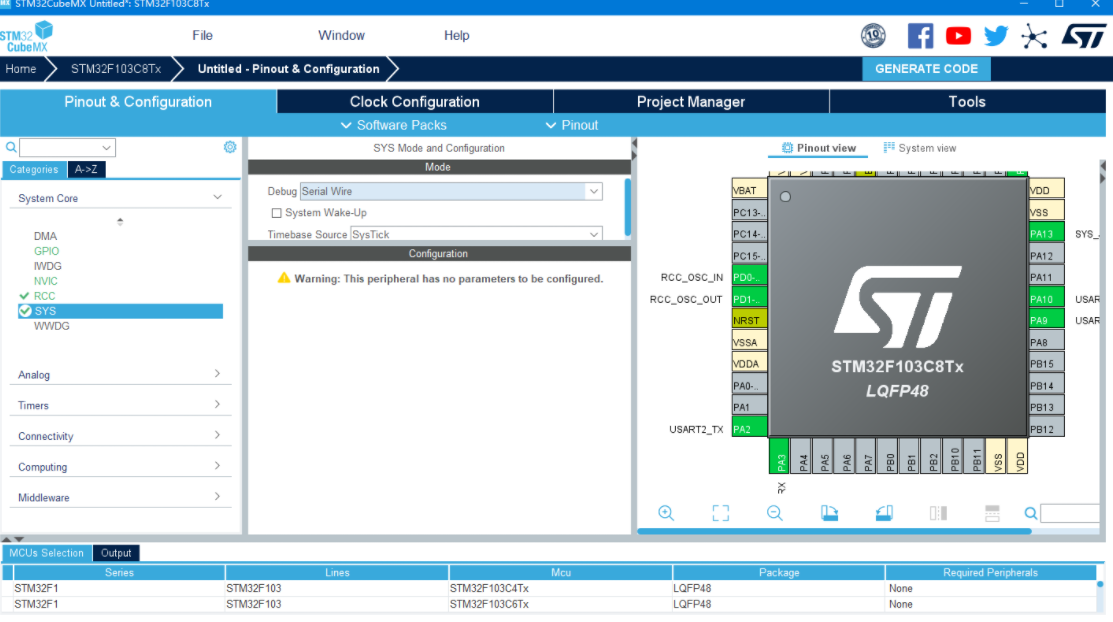Click the stacked layout icon below chip
Image resolution: width=1113 pixels, height=622 pixels.
click(x=992, y=513)
